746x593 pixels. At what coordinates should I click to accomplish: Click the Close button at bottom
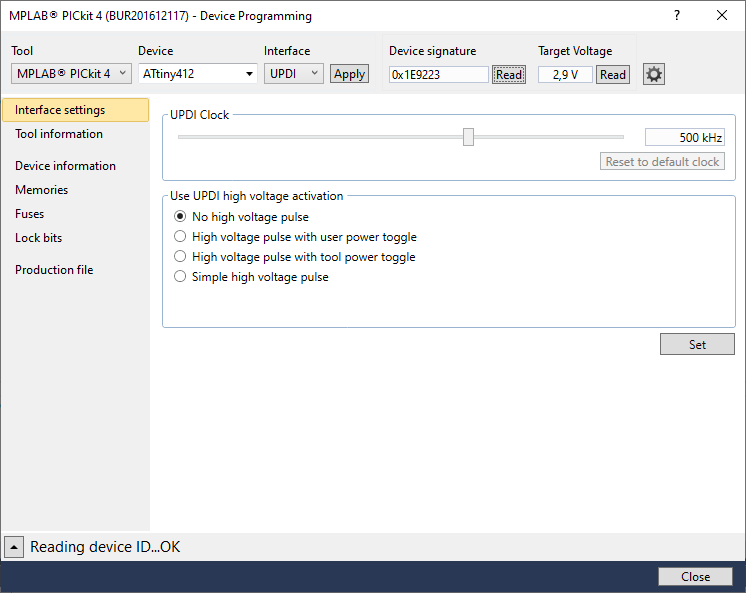[695, 576]
